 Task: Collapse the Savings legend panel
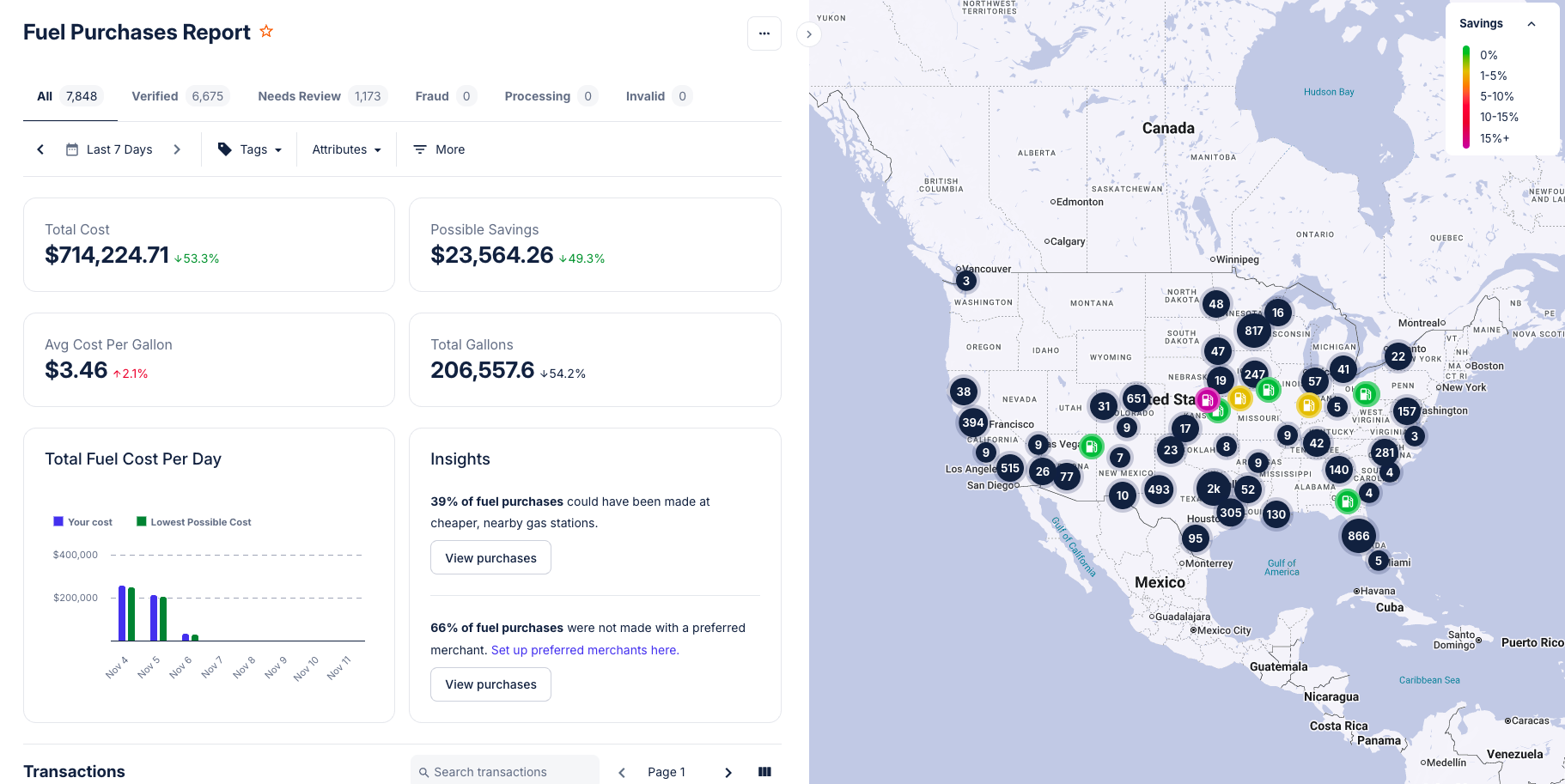(x=1531, y=24)
